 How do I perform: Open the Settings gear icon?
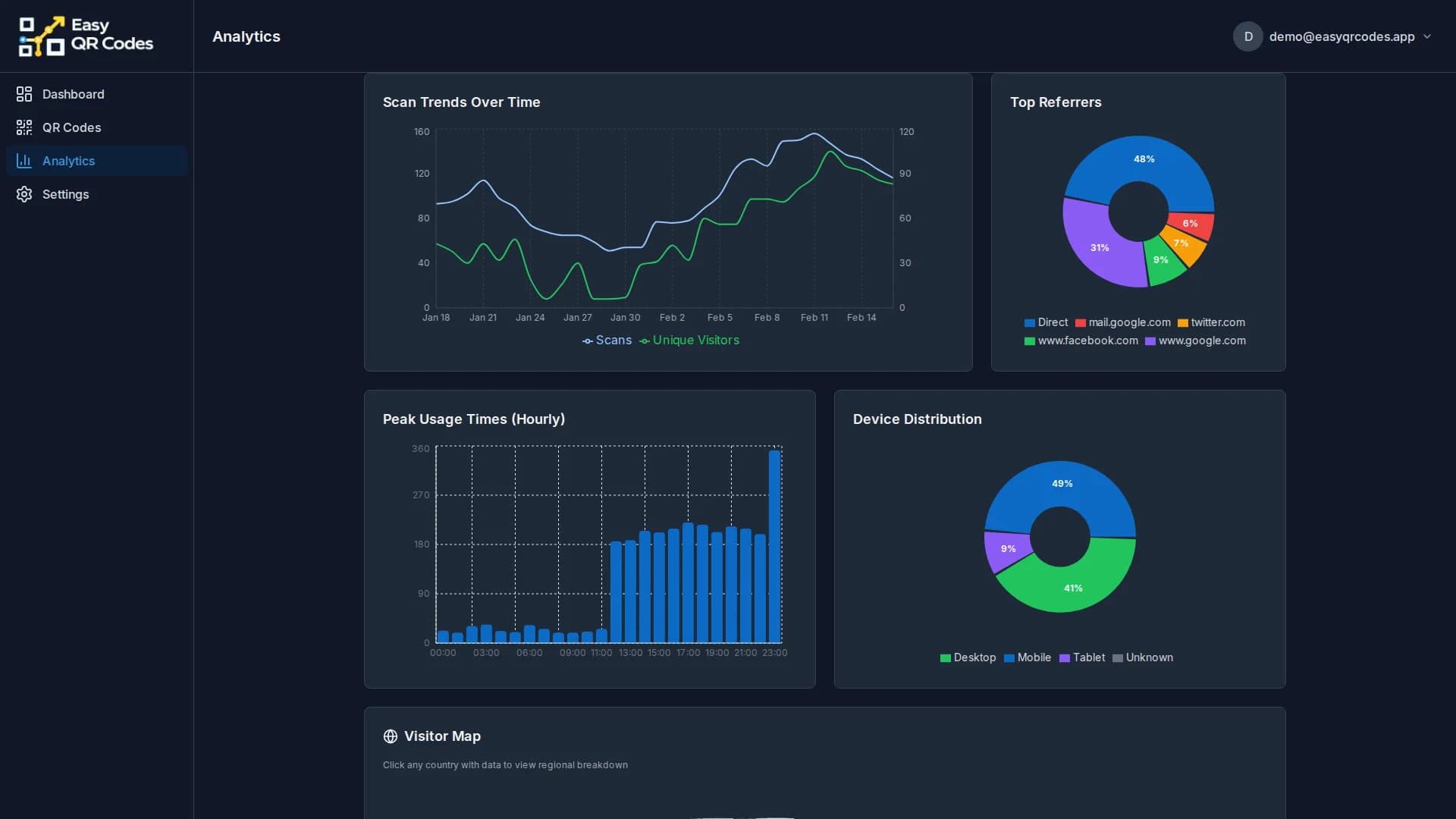coord(24,194)
